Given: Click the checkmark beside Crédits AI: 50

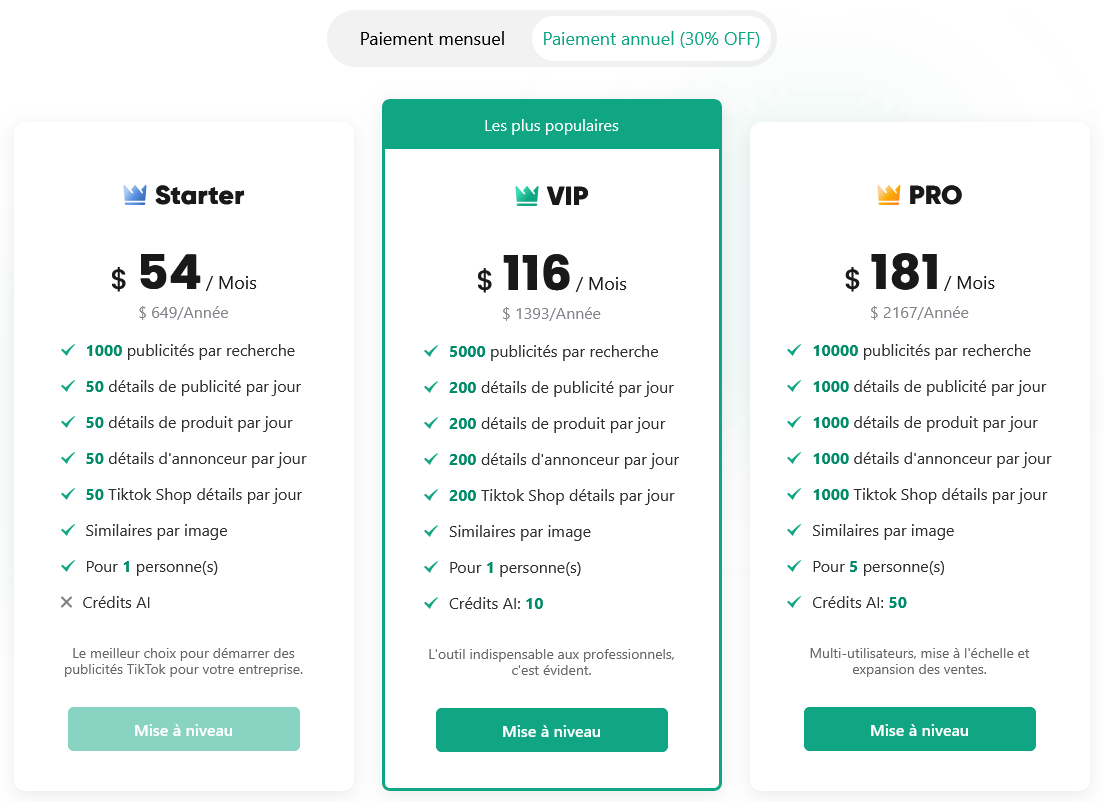Looking at the screenshot, I should click(x=794, y=603).
